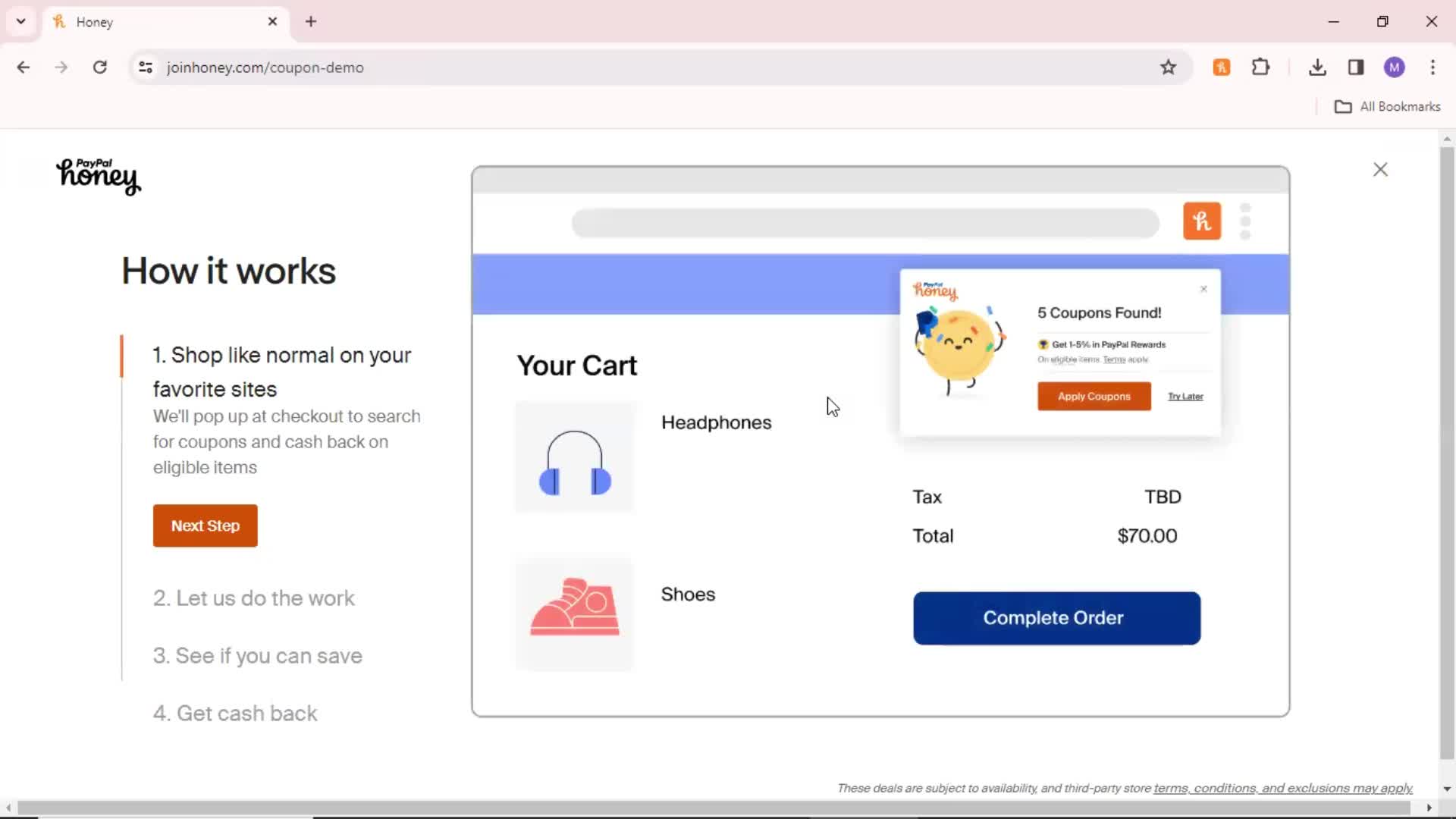
Task: Click scroll down arrow of vertical scrollbar
Action: [x=1447, y=789]
